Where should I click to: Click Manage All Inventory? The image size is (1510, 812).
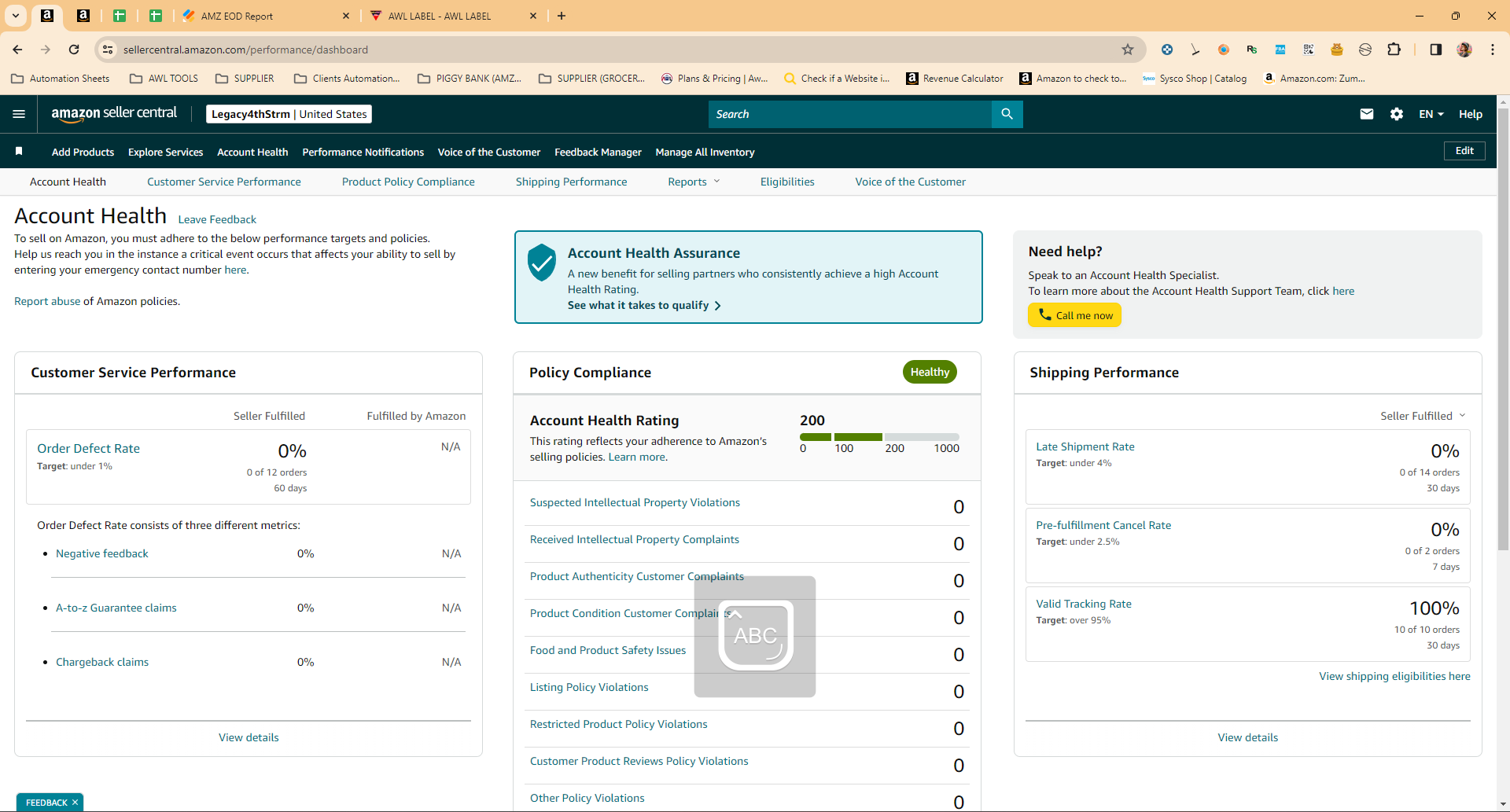(705, 152)
